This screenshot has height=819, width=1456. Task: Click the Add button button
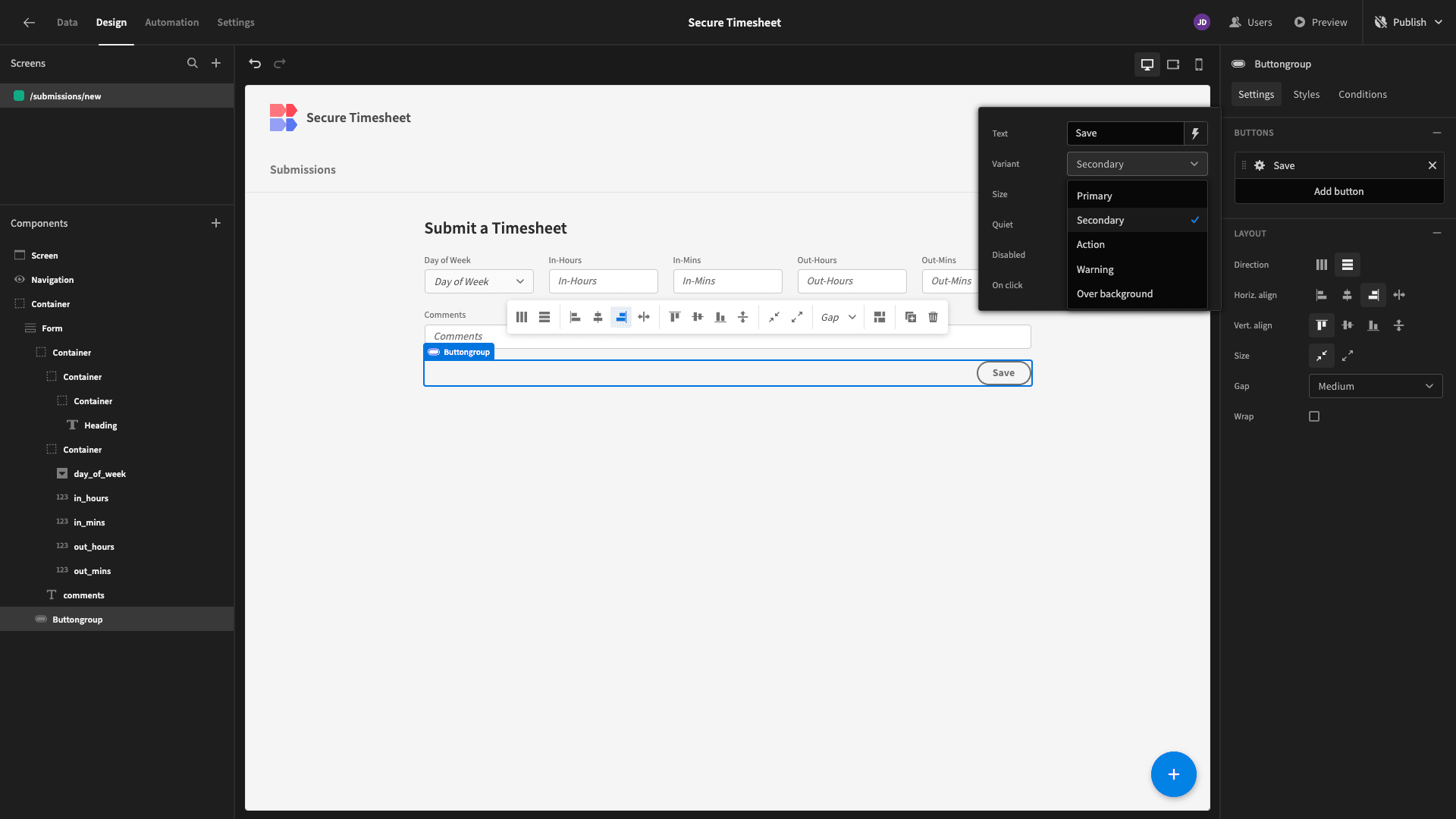[1338, 191]
